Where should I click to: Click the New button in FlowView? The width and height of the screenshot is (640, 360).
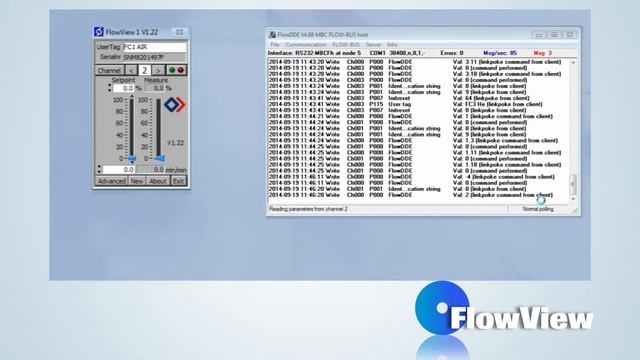pyautogui.click(x=137, y=181)
